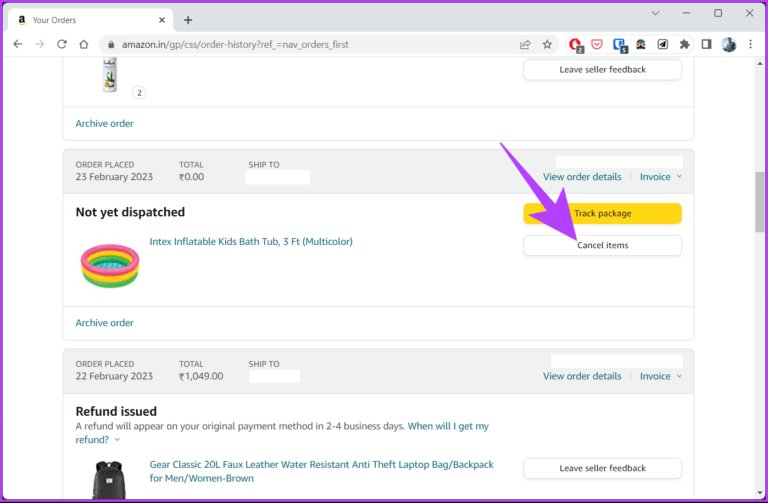Click the '₹0.00' total amount
The width and height of the screenshot is (768, 503).
[192, 177]
